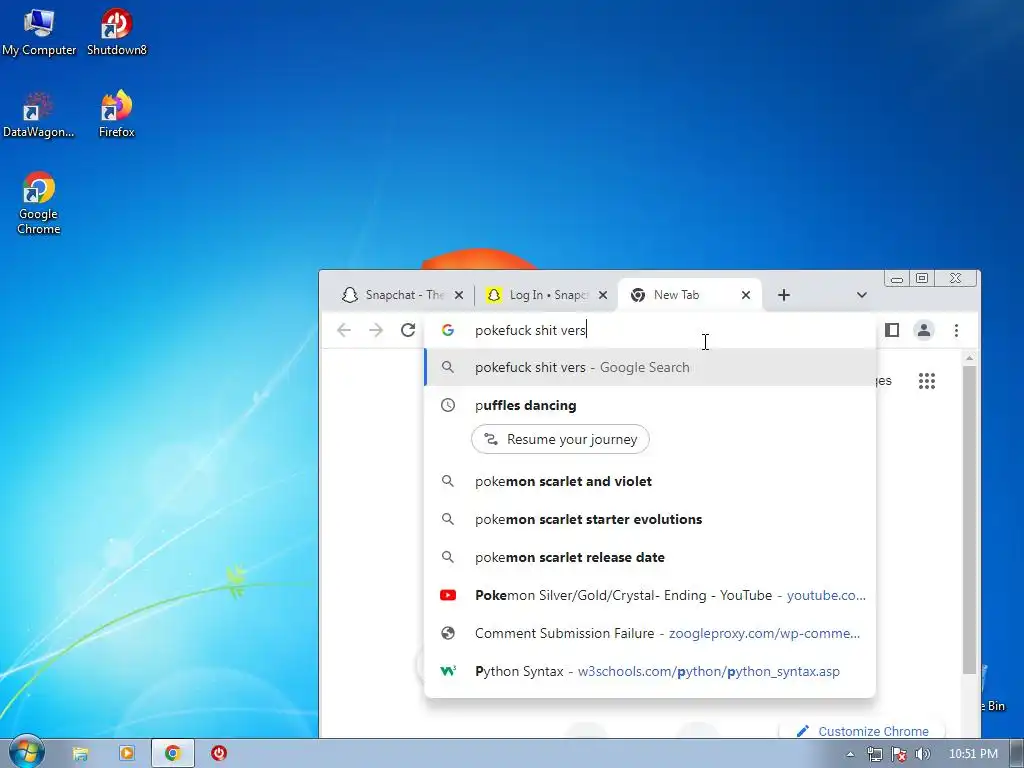Show hidden system tray icons
This screenshot has width=1024, height=768.
click(x=850, y=754)
